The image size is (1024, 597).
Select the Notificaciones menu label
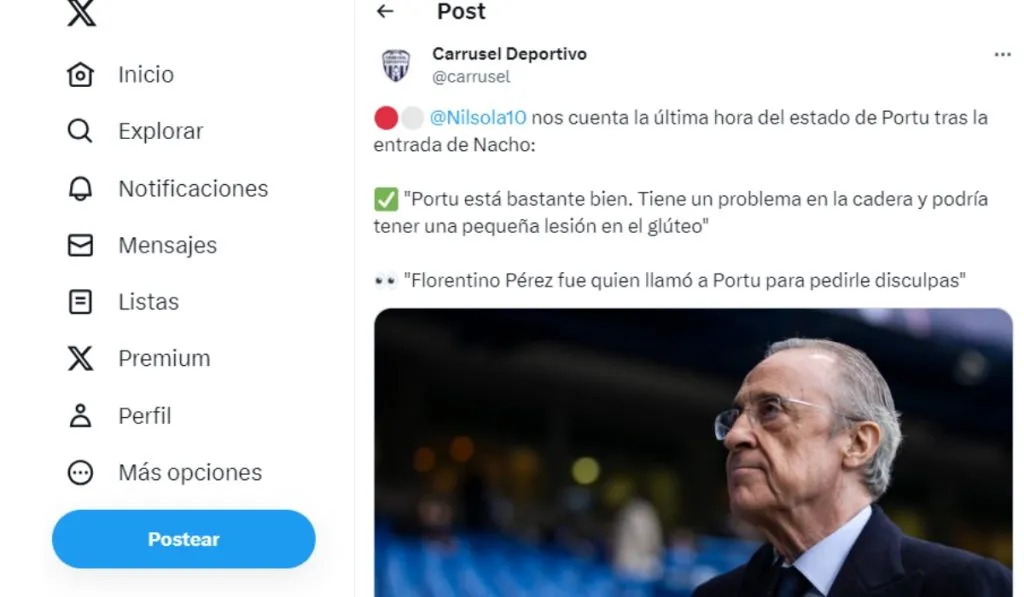coord(193,188)
